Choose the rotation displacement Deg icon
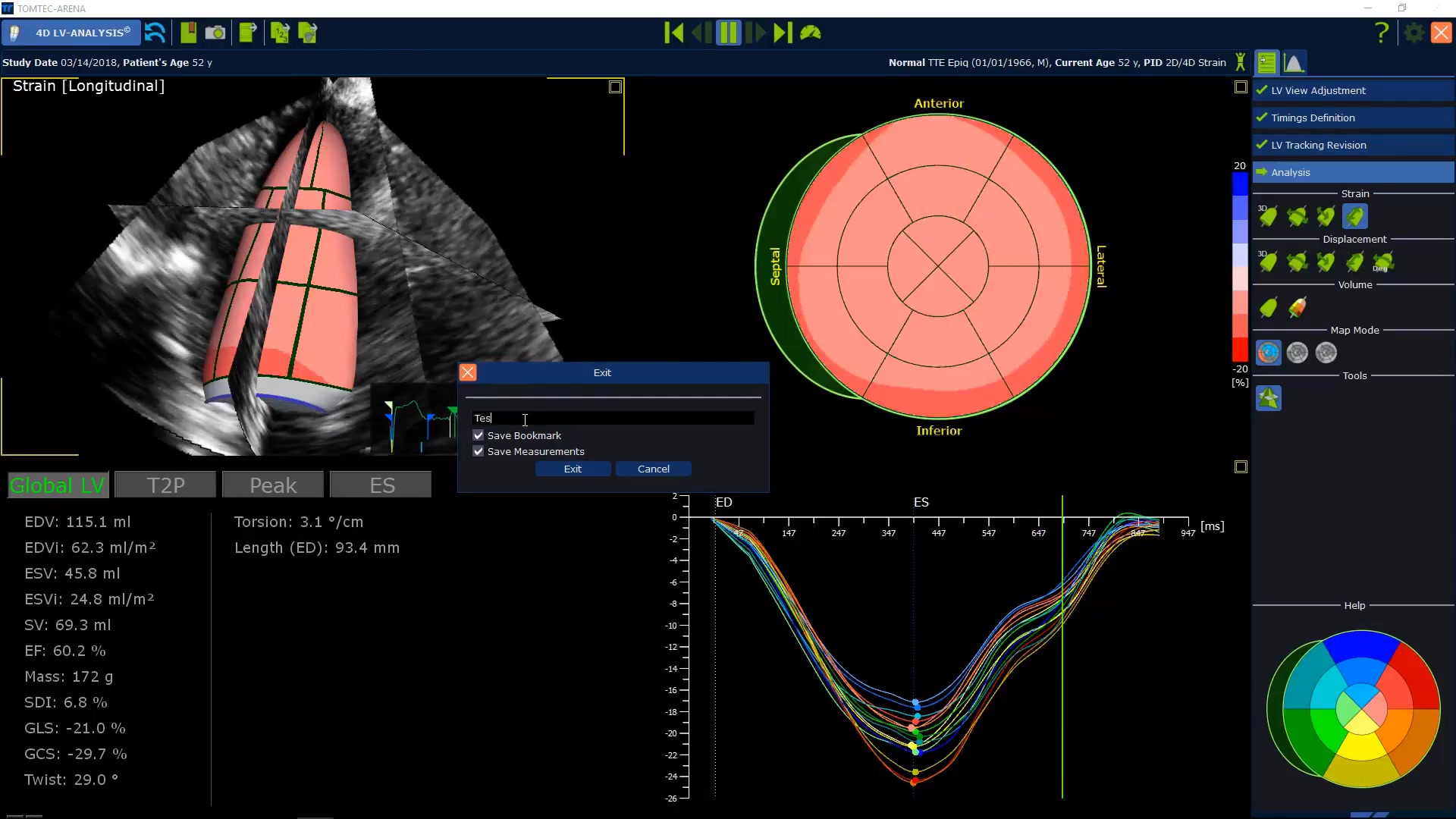Image resolution: width=1456 pixels, height=819 pixels. pos(1383,262)
